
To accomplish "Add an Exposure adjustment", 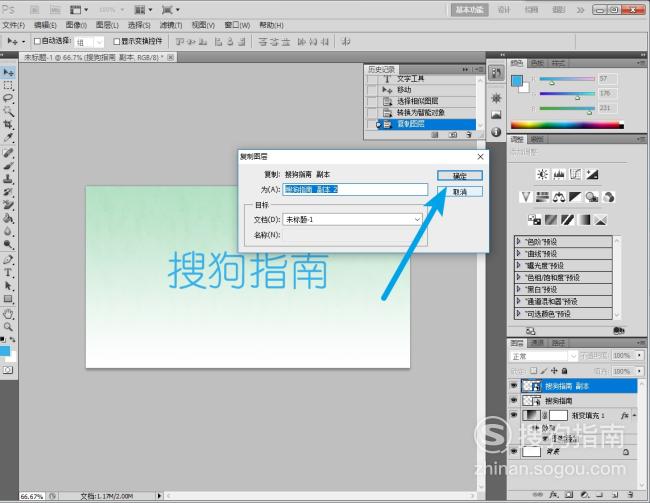I will point(592,174).
